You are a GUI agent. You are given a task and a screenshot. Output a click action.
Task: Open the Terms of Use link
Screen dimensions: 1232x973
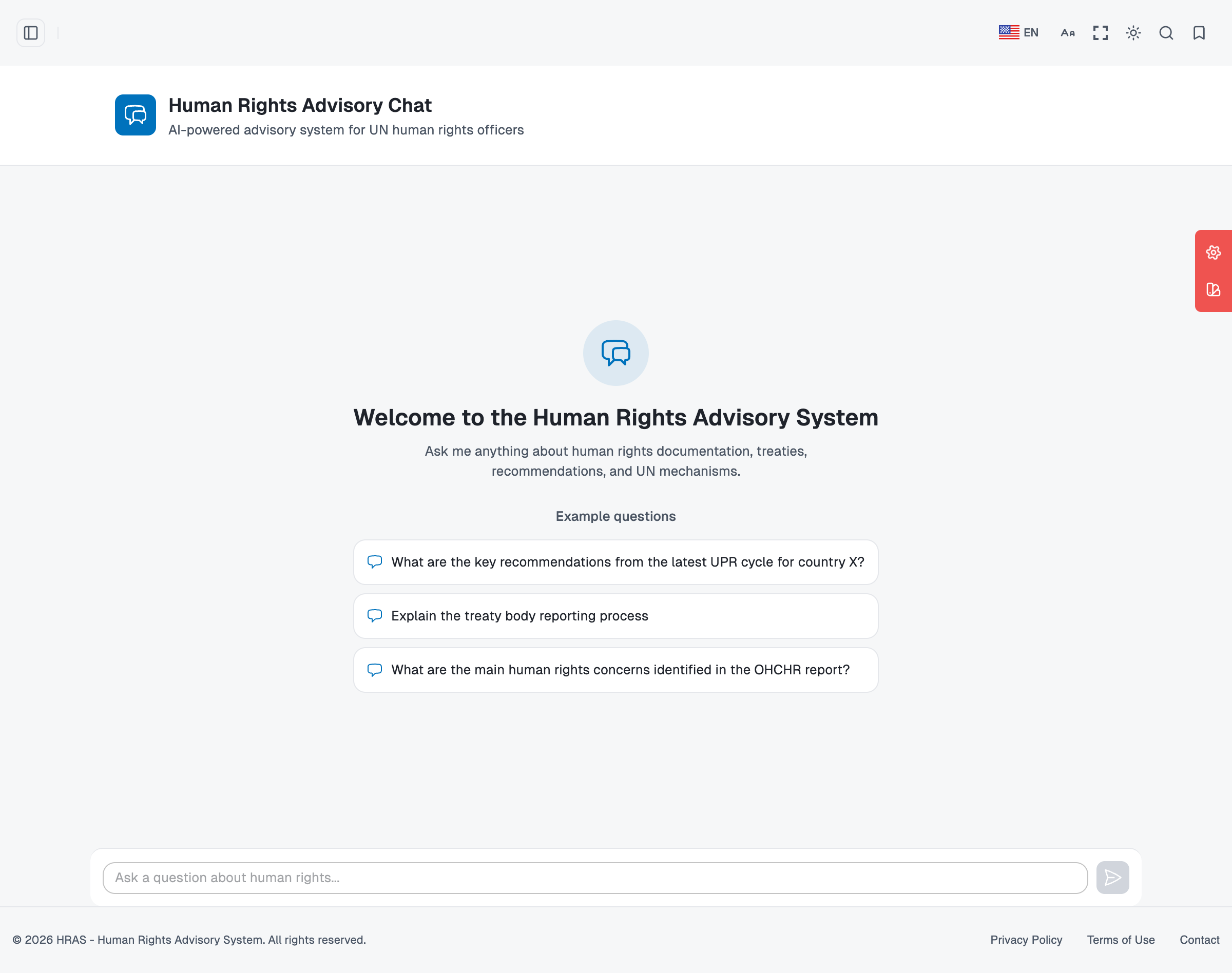1120,940
